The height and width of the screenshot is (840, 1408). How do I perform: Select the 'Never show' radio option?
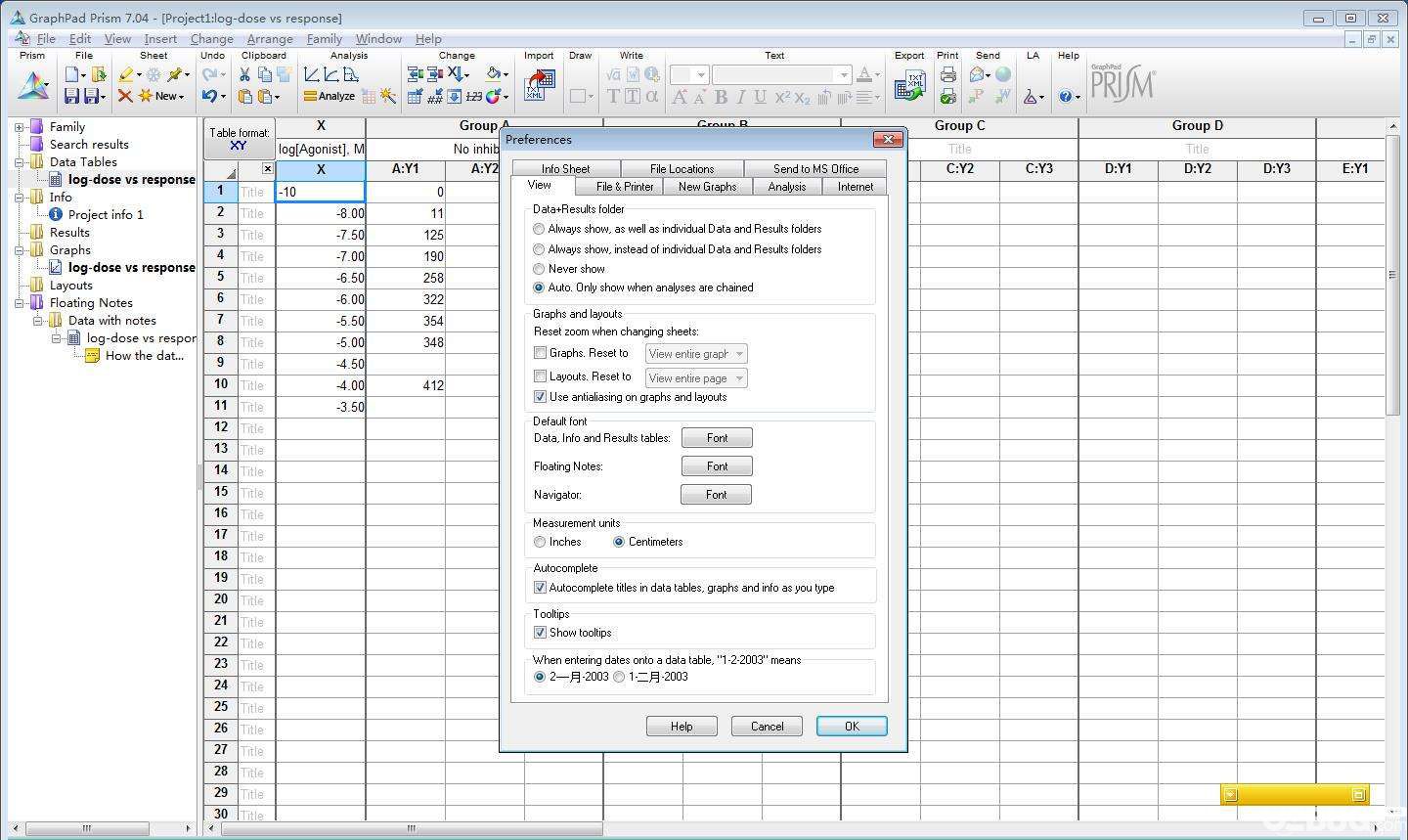point(539,269)
